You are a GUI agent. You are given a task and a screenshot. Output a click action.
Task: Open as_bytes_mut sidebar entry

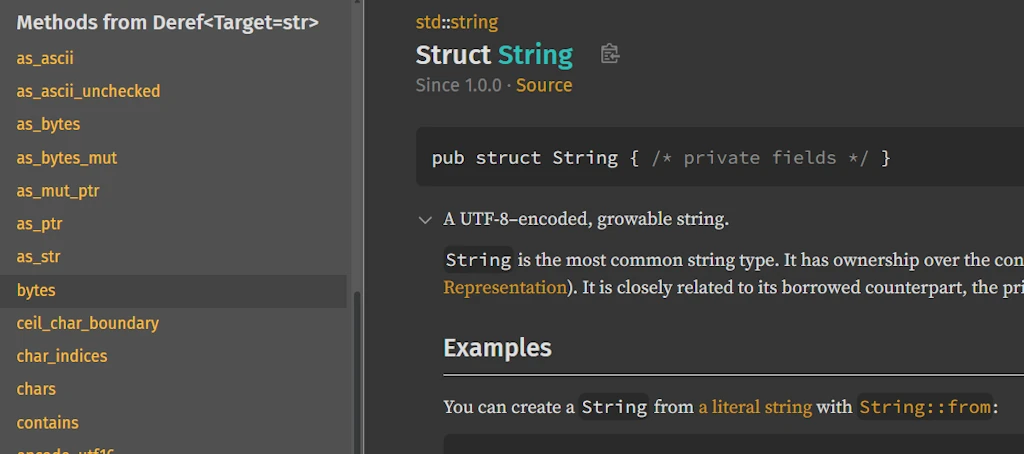(x=67, y=158)
